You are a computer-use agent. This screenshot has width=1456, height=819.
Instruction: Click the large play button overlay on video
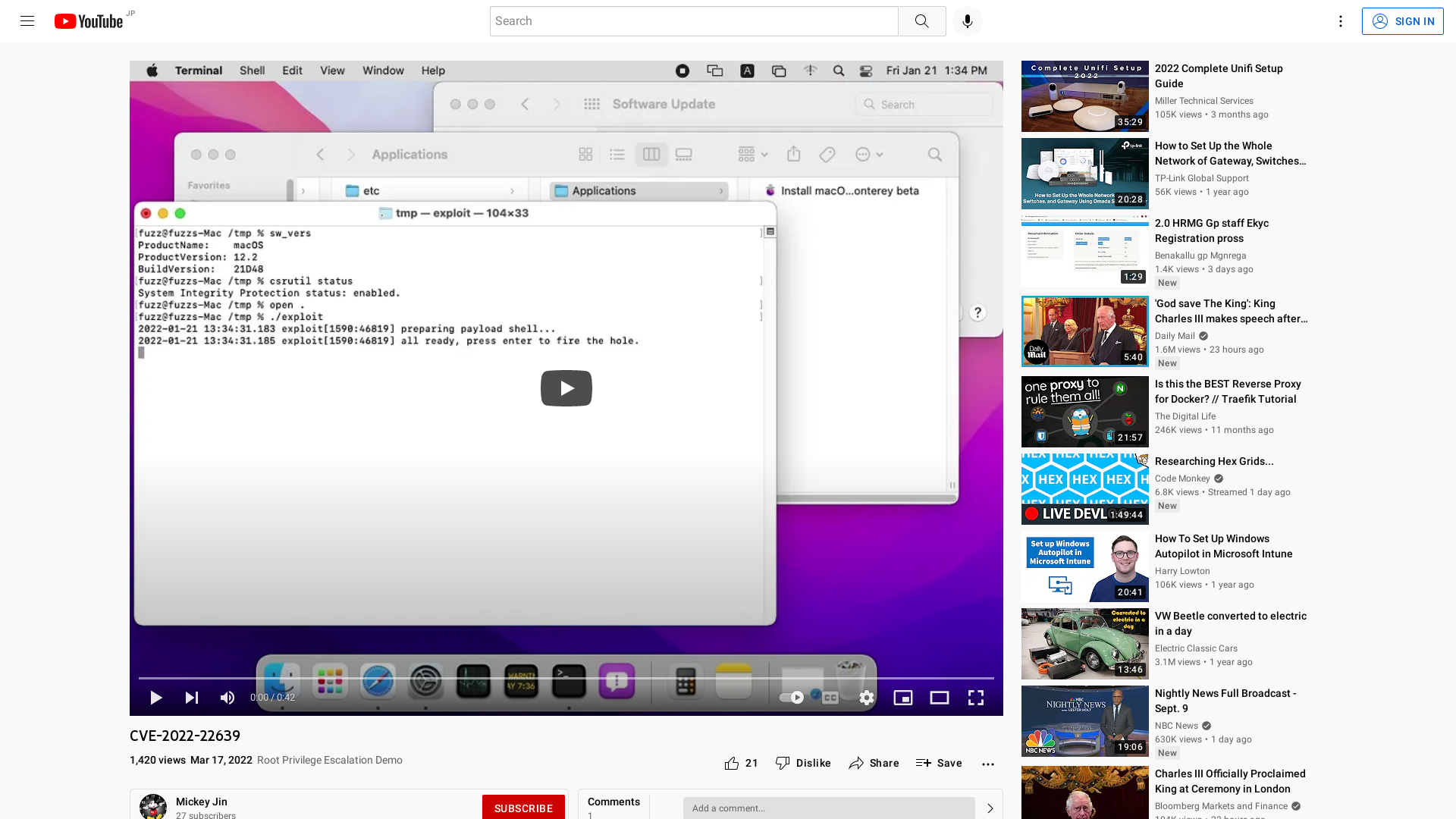pos(566,388)
